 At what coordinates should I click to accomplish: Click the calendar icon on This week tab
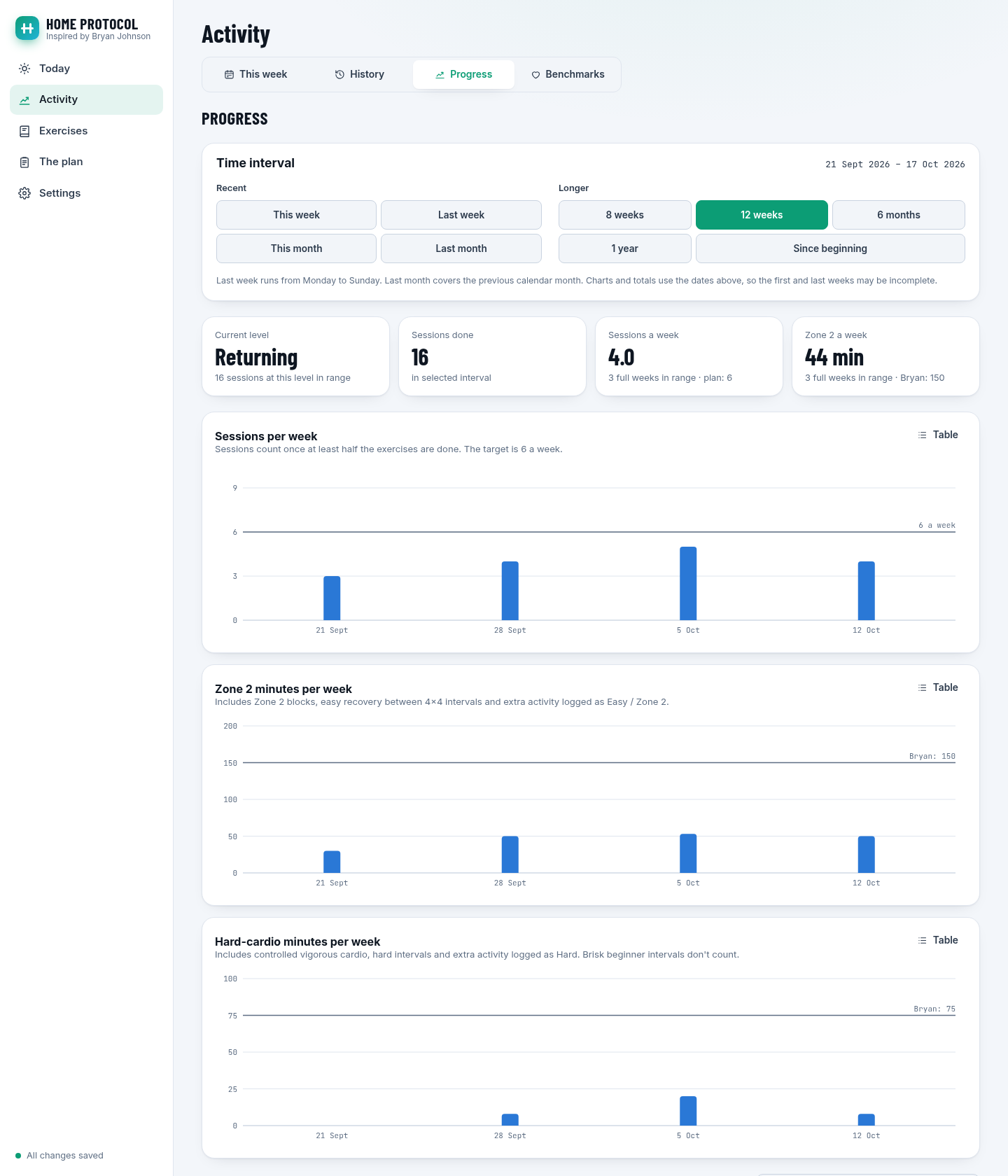pos(229,75)
